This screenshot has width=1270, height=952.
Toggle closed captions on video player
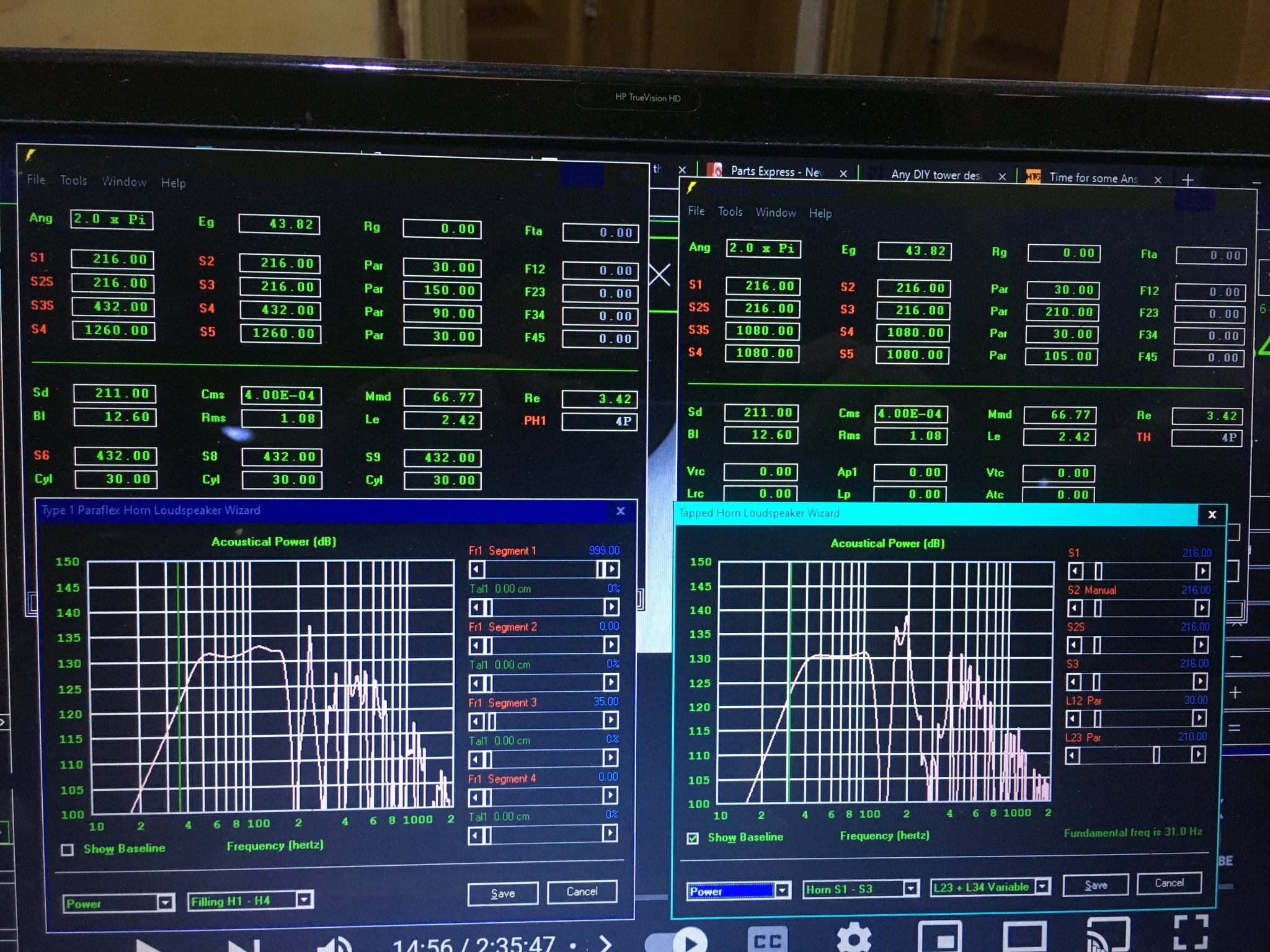point(768,939)
